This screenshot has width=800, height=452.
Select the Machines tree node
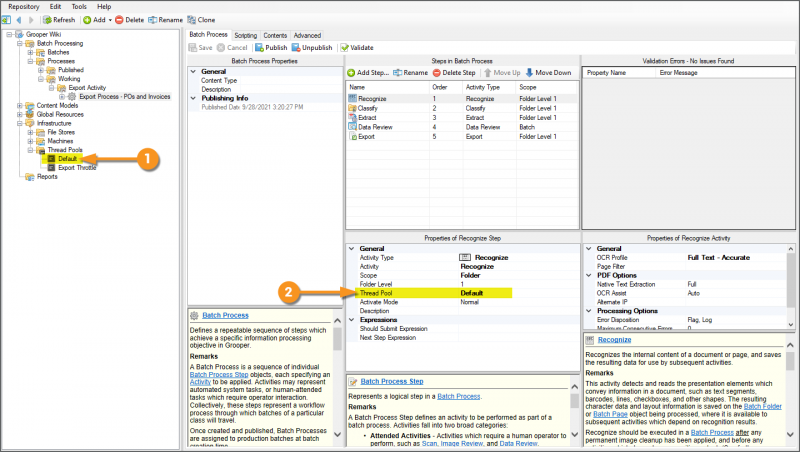point(60,141)
